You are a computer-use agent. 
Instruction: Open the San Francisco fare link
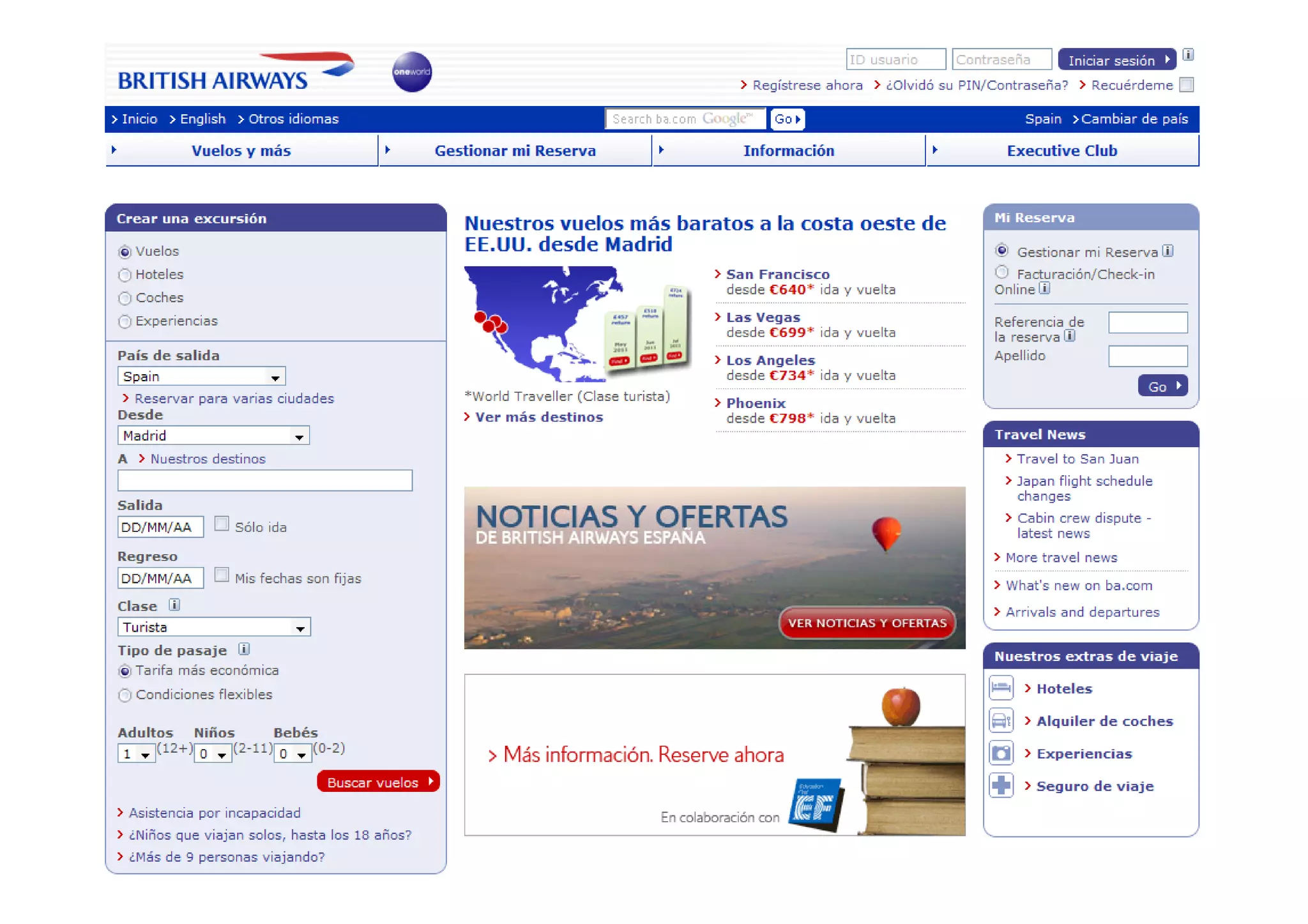pos(778,274)
